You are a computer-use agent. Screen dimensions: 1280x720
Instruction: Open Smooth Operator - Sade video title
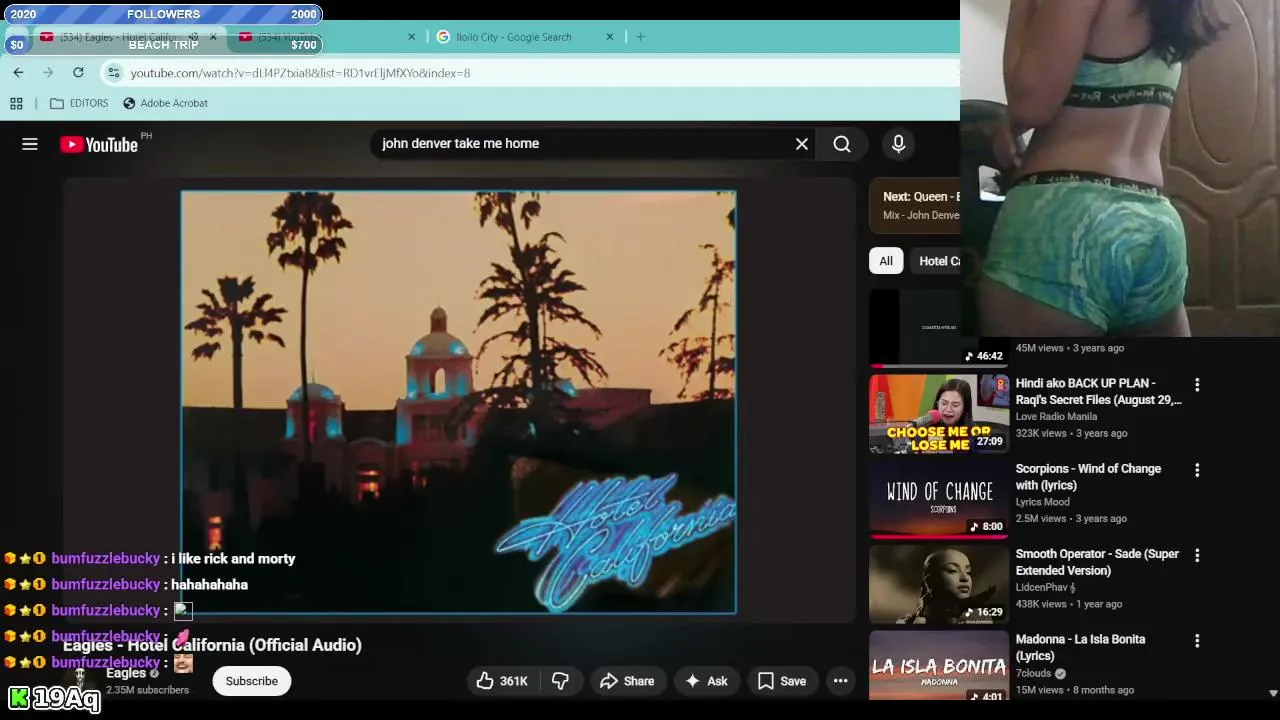pos(1097,562)
